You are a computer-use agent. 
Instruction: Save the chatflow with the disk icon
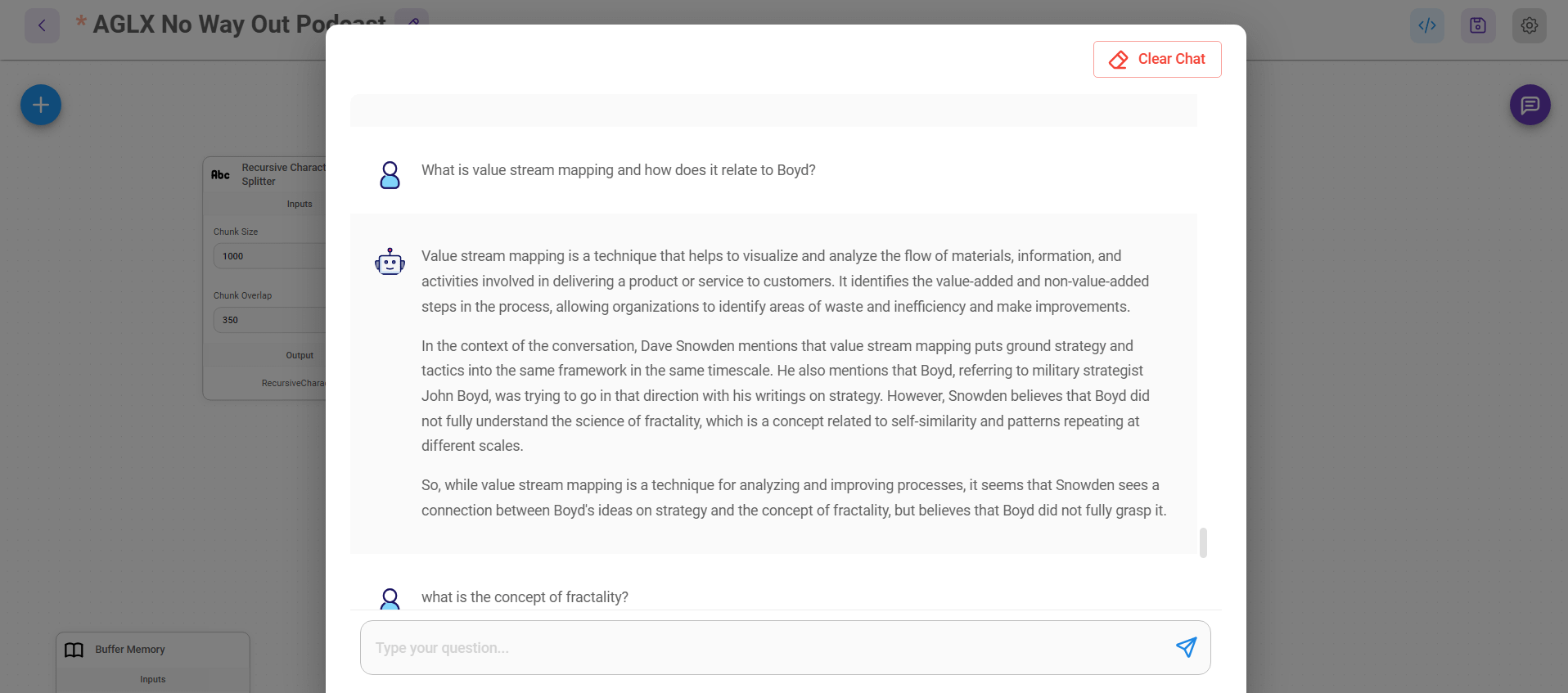click(x=1477, y=25)
